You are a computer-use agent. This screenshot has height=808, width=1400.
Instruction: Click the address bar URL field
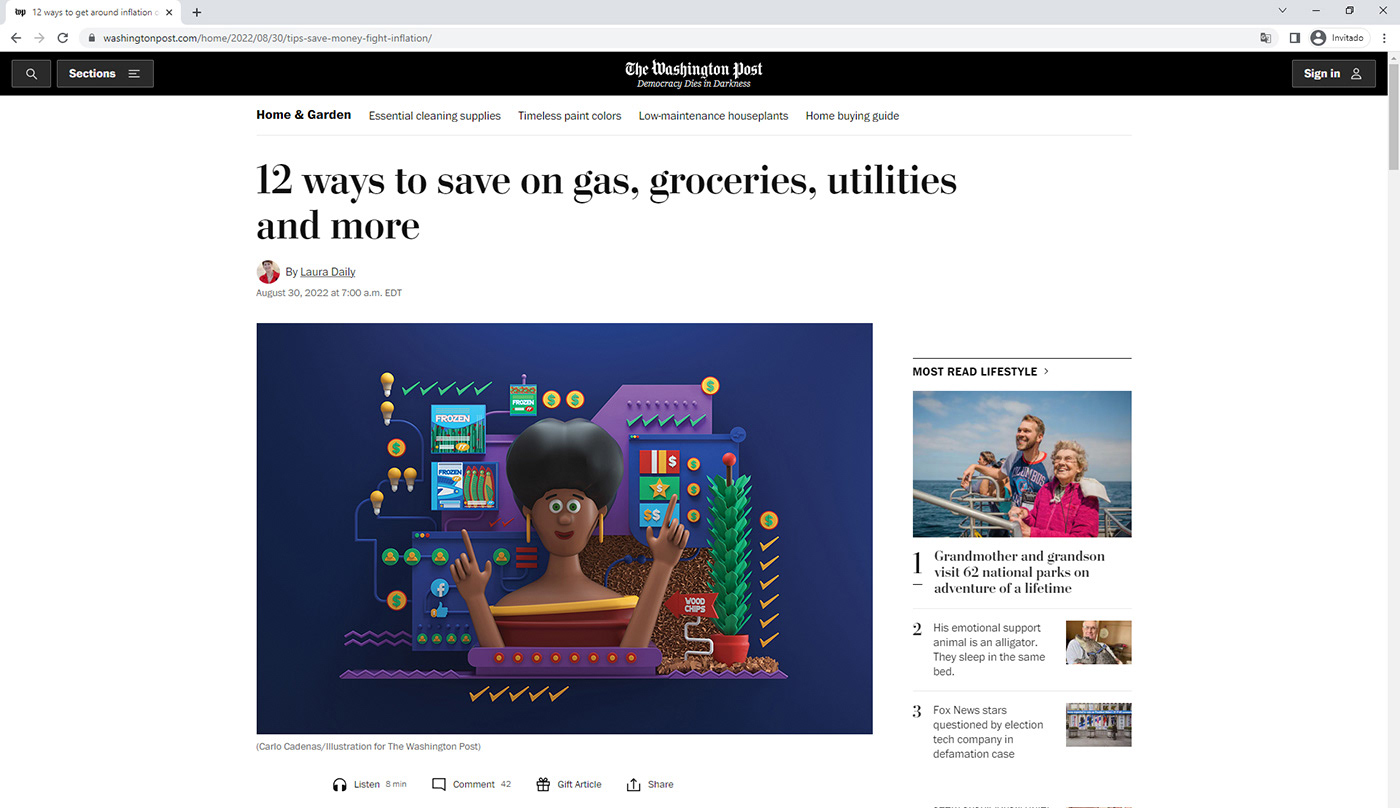[660, 38]
